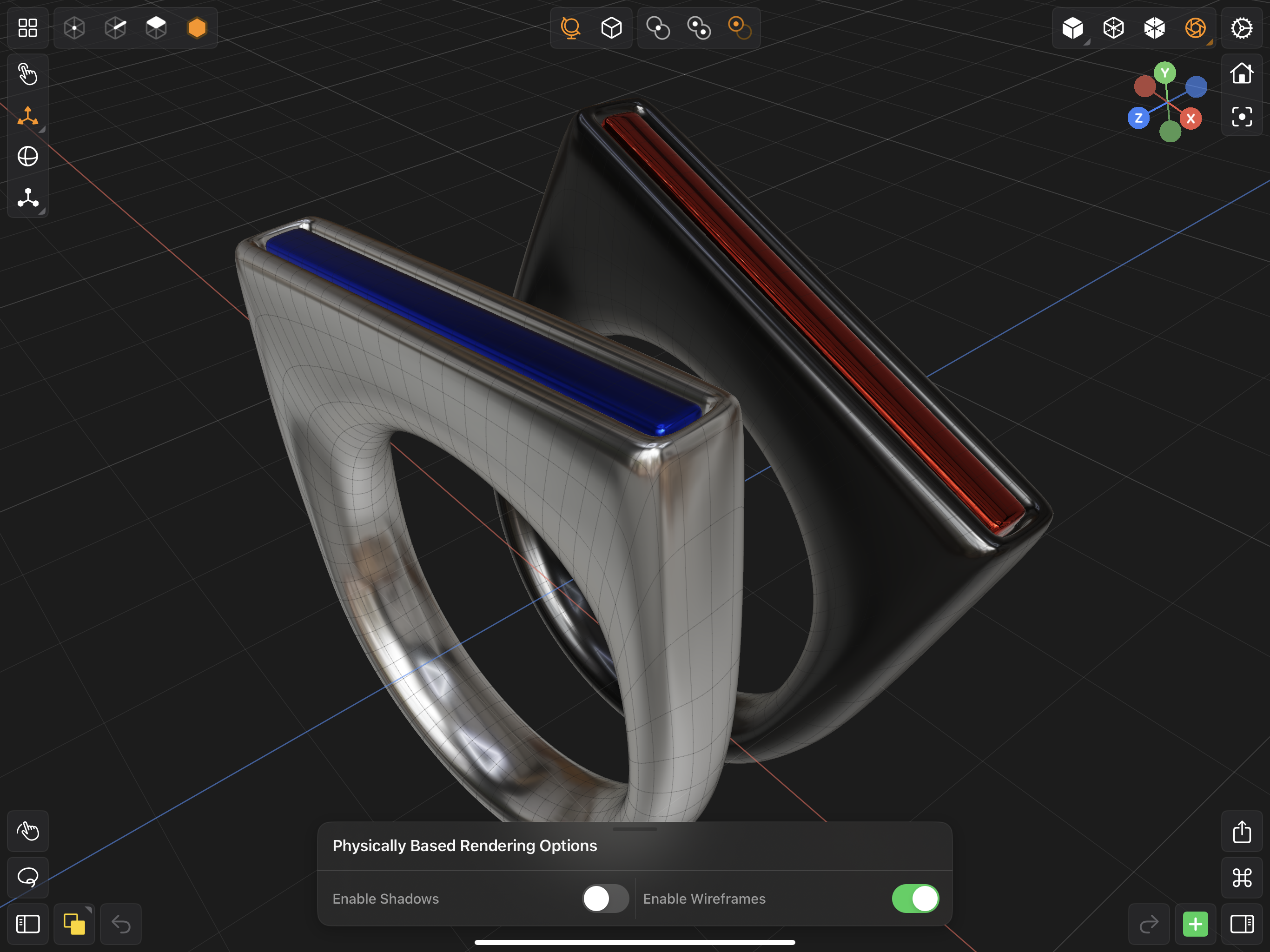Click the 'Enable Shadows' label
This screenshot has width=1270, height=952.
385,899
